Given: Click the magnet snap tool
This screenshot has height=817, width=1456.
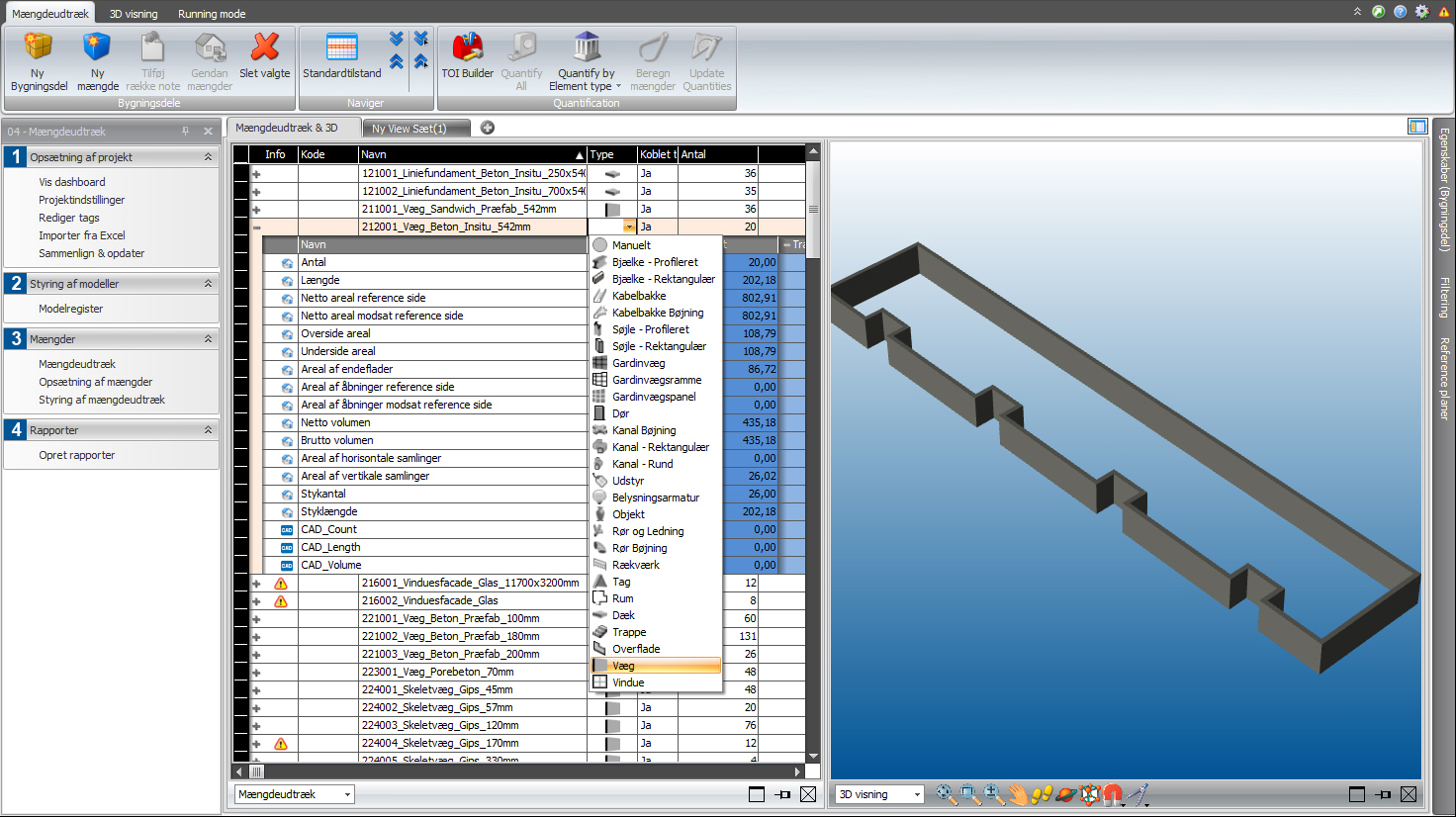Looking at the screenshot, I should (x=1114, y=794).
